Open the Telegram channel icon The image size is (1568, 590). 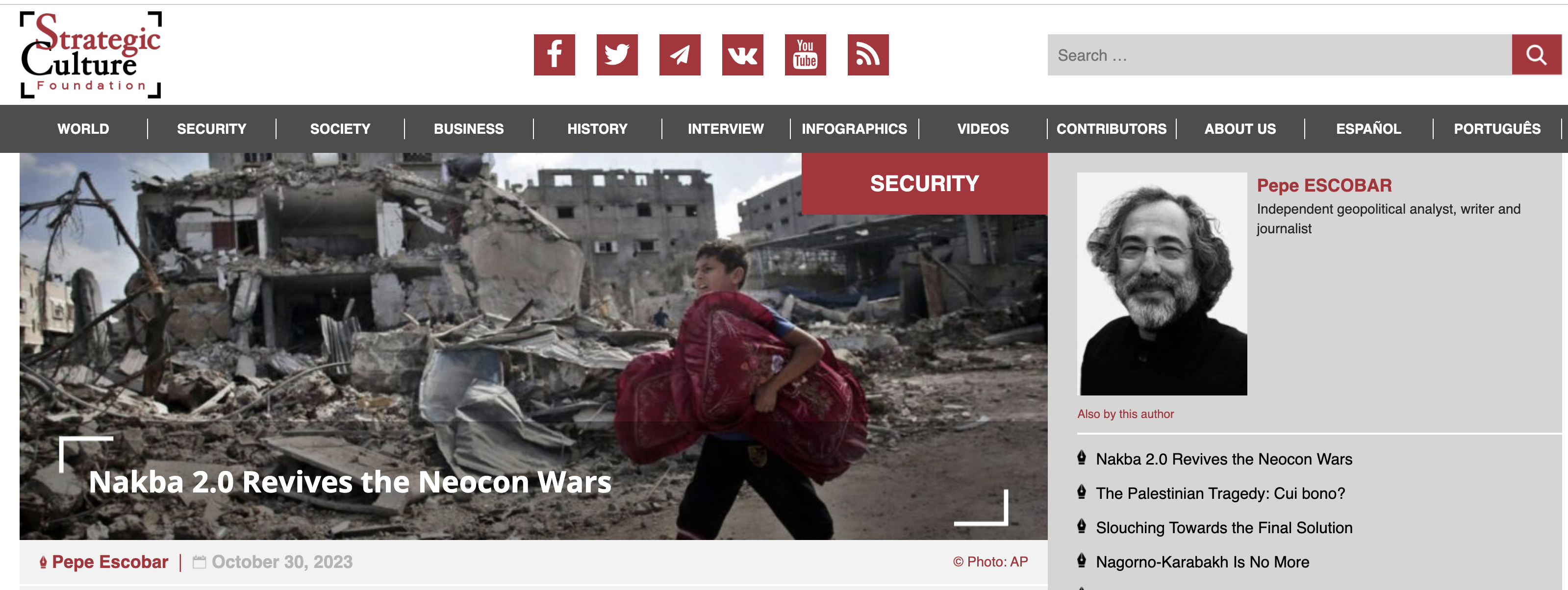pos(679,55)
